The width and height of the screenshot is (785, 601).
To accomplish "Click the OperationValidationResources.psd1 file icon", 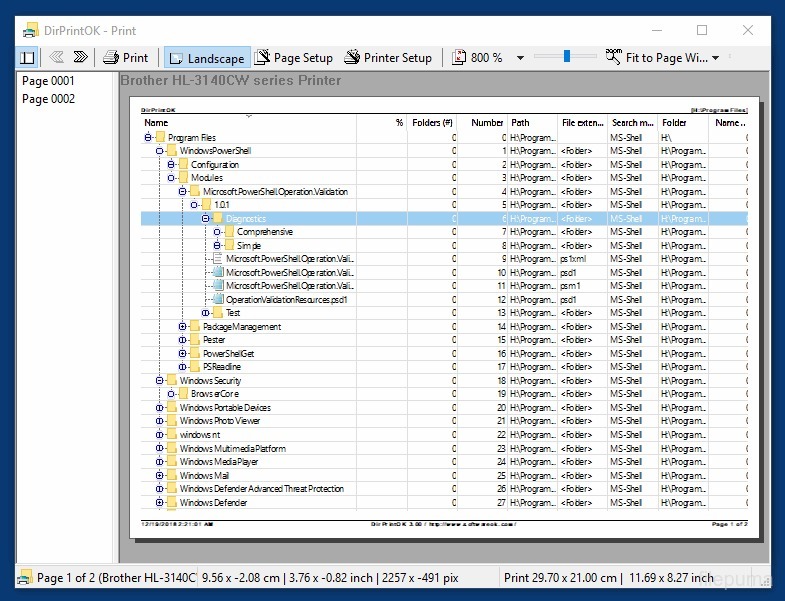I will (x=217, y=299).
